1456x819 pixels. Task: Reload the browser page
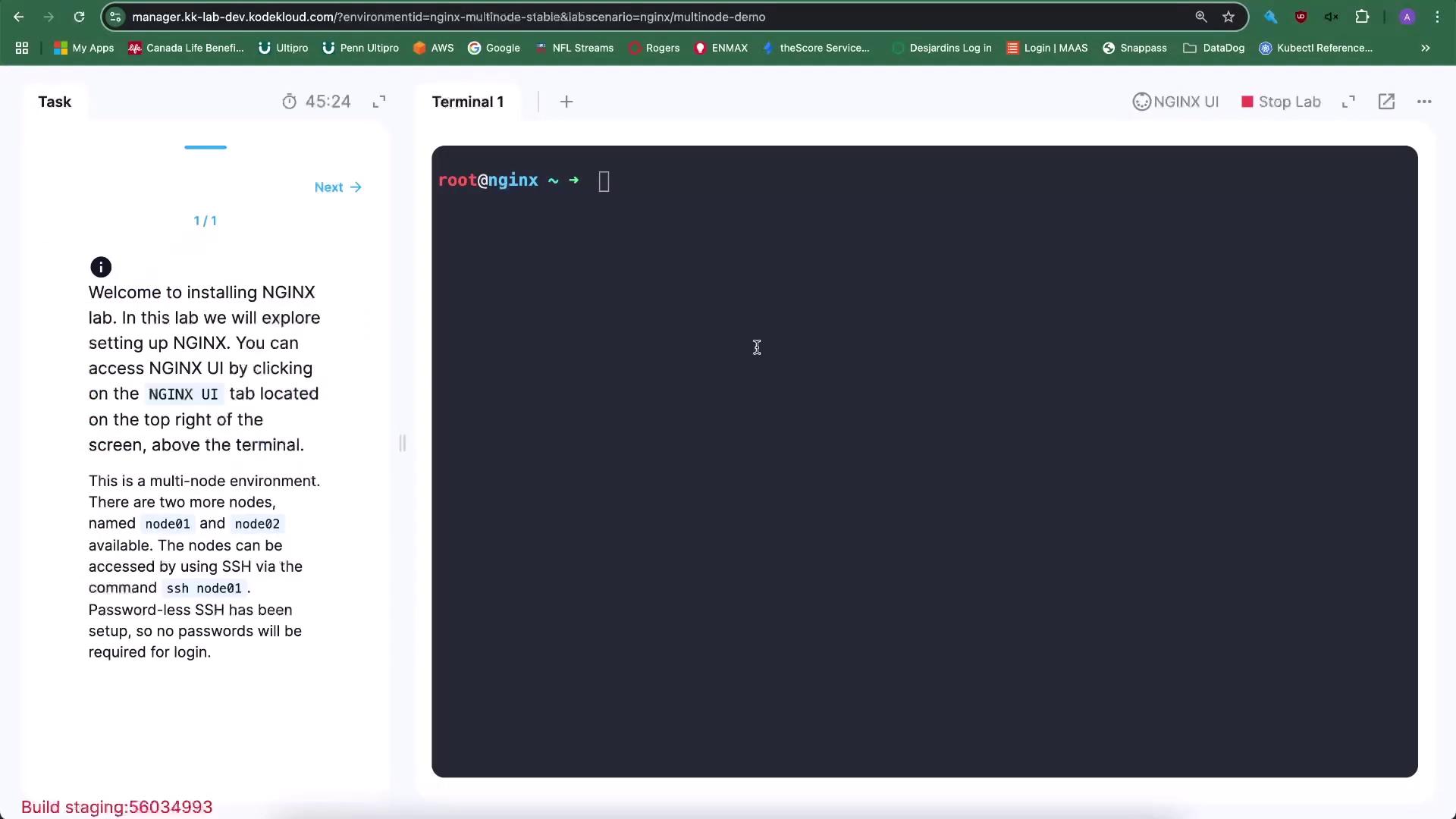pos(79,17)
